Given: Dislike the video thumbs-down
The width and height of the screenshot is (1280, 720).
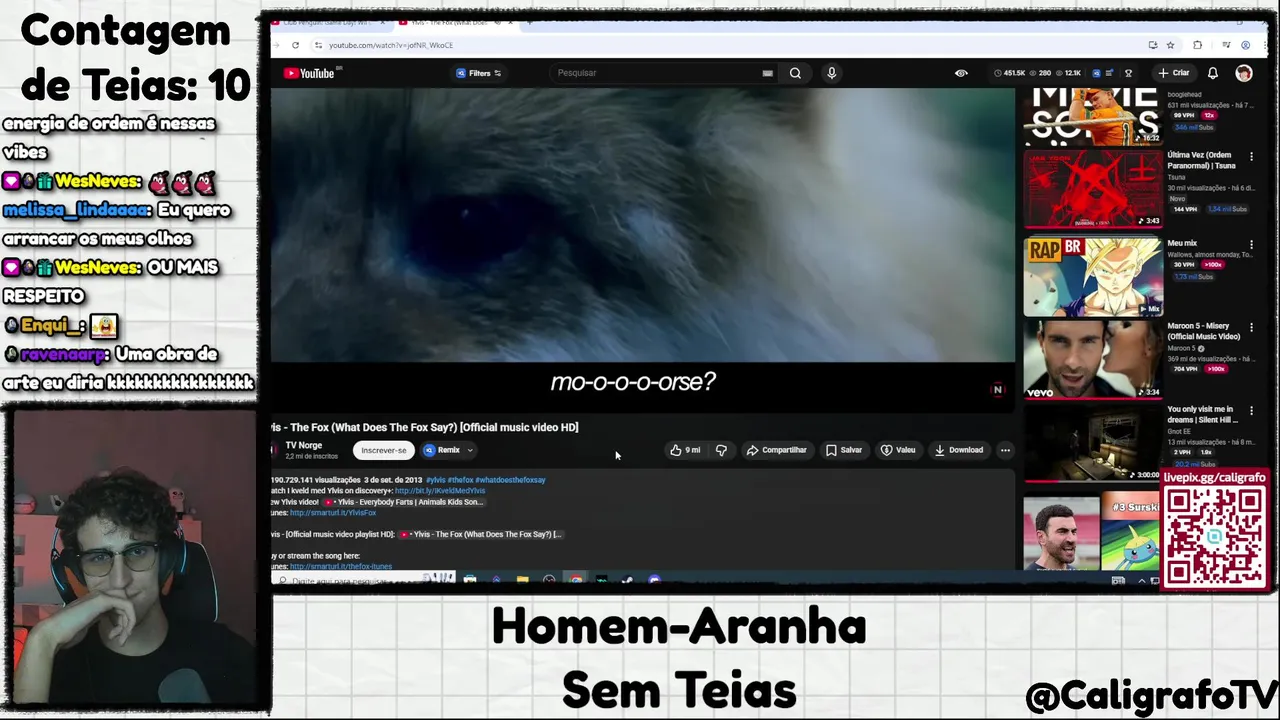Looking at the screenshot, I should [721, 450].
